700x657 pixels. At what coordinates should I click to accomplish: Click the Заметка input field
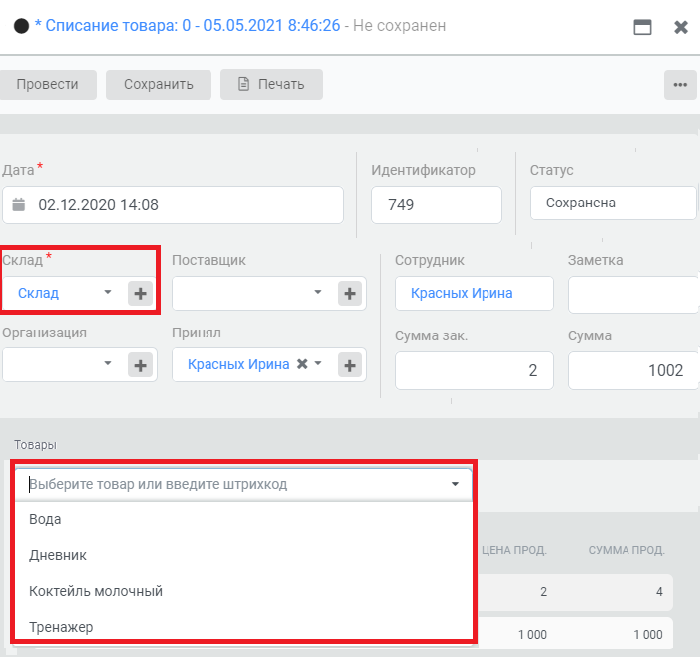point(633,295)
